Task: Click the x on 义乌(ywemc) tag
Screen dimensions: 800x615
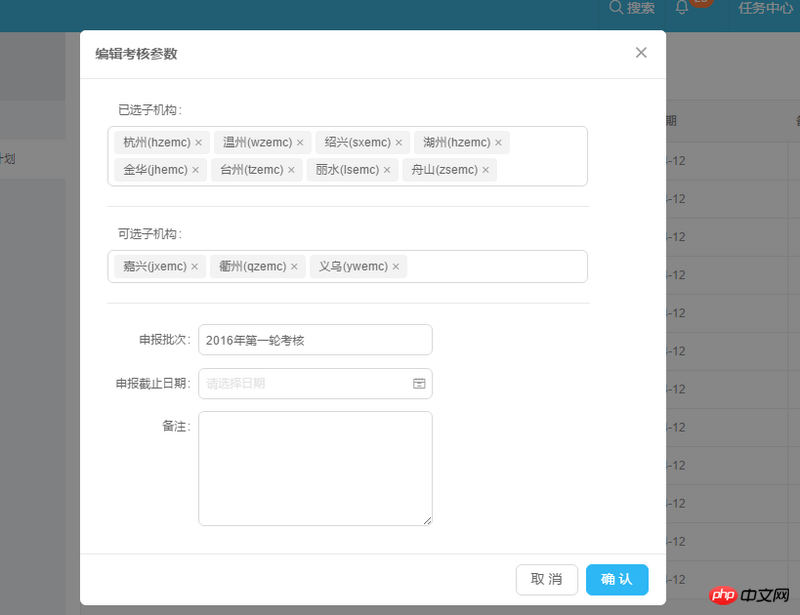Action: click(x=396, y=267)
